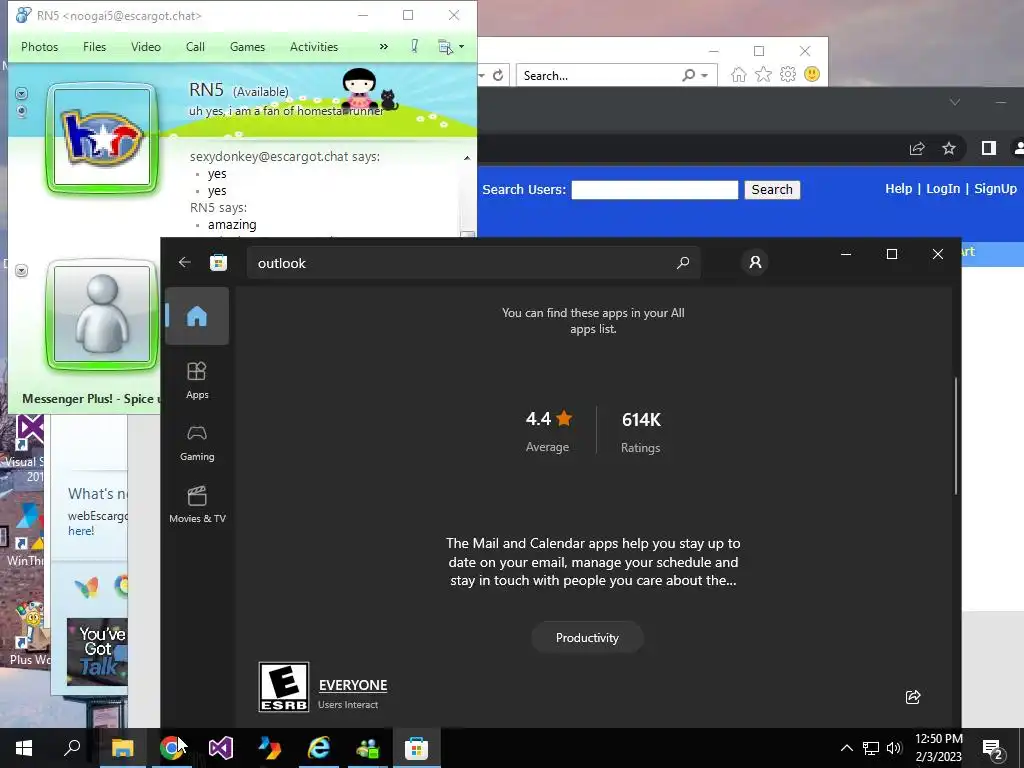Expand the options arrow beside contact picture
Image resolution: width=1024 pixels, height=768 pixels.
22,93
